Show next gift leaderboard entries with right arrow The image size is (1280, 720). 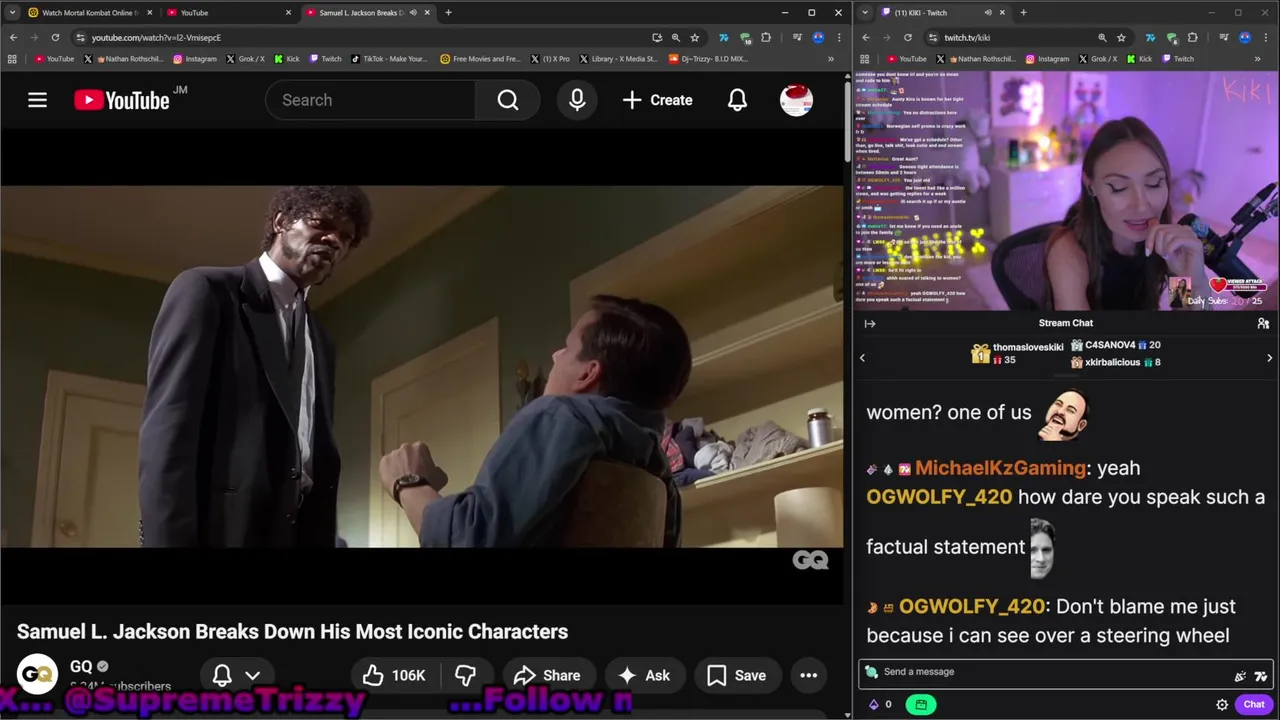point(1270,357)
